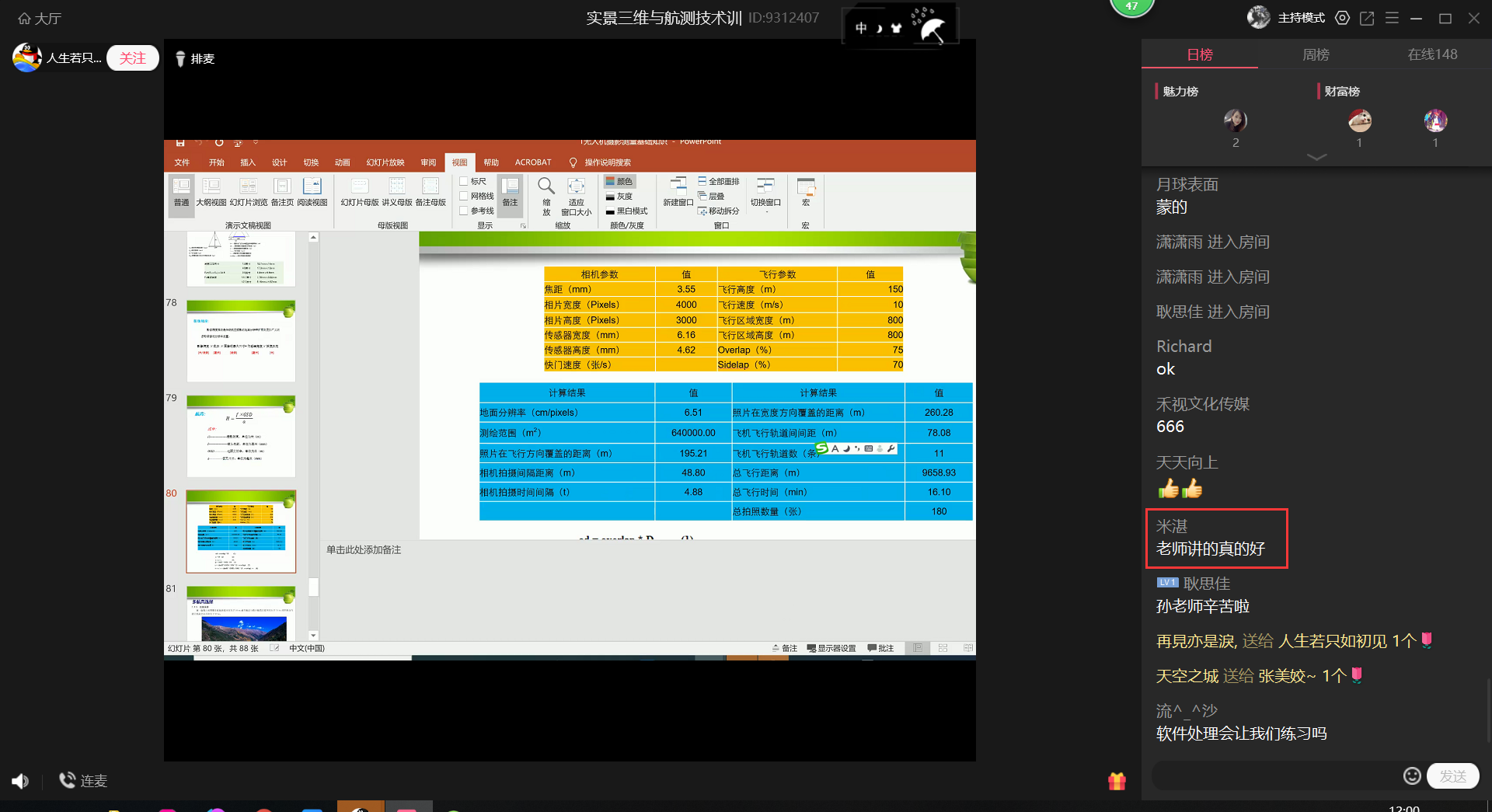Open the emoji picker in chat
This screenshot has height=812, width=1492.
point(1411,775)
